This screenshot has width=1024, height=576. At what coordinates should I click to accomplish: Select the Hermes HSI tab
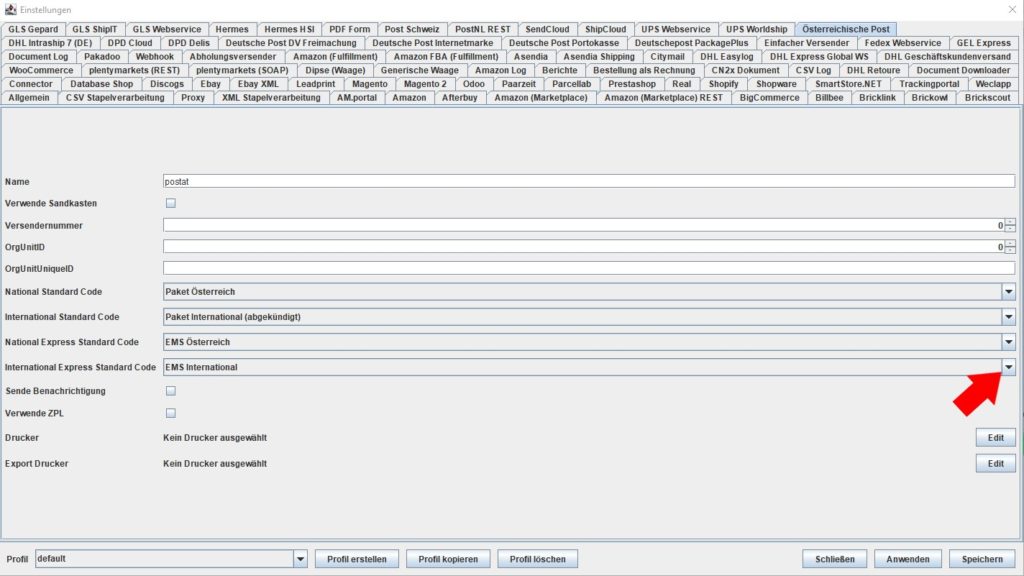click(289, 29)
